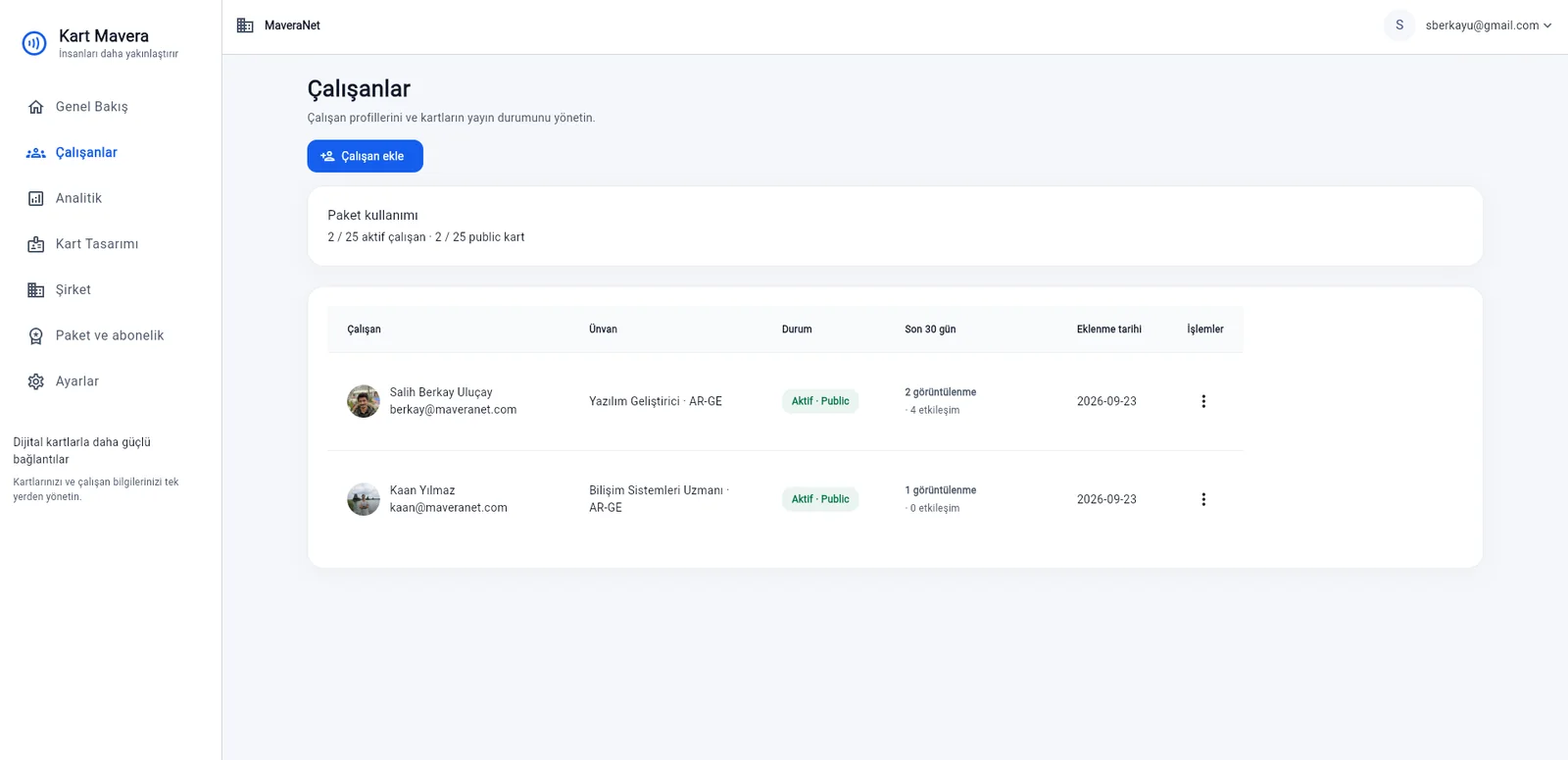Click the title Yazılım Geliştirici · AR-GE
The height and width of the screenshot is (760, 1568).
656,401
